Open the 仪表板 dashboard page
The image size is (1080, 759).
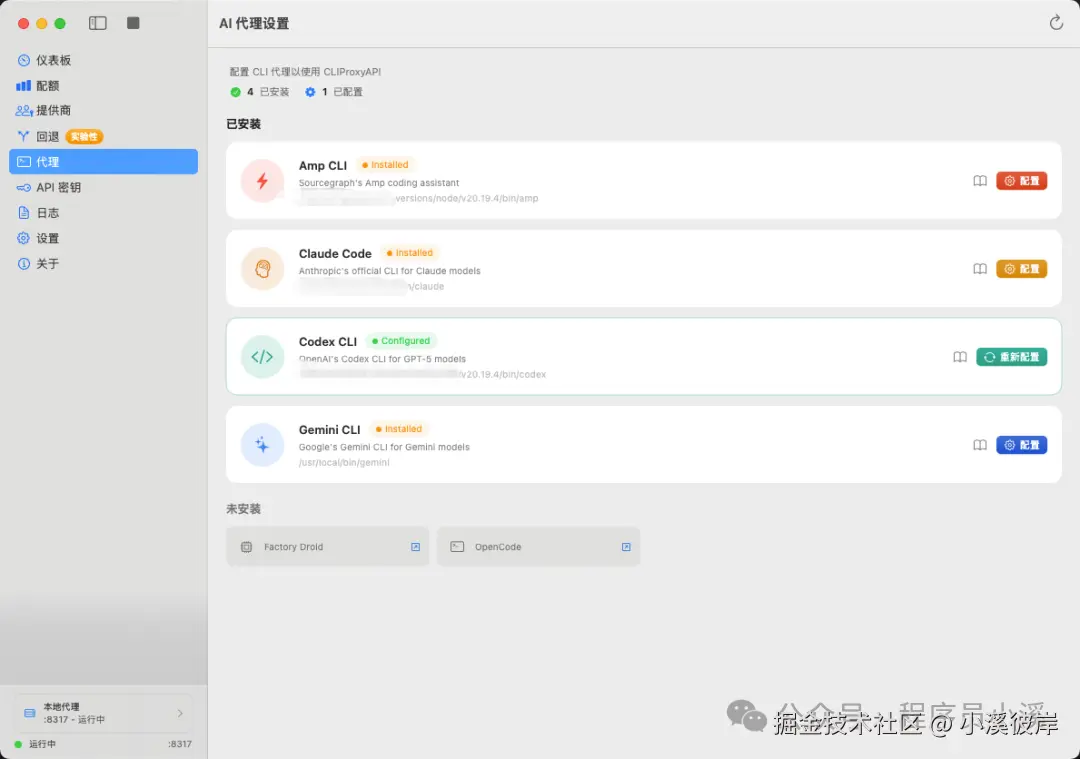click(103, 60)
